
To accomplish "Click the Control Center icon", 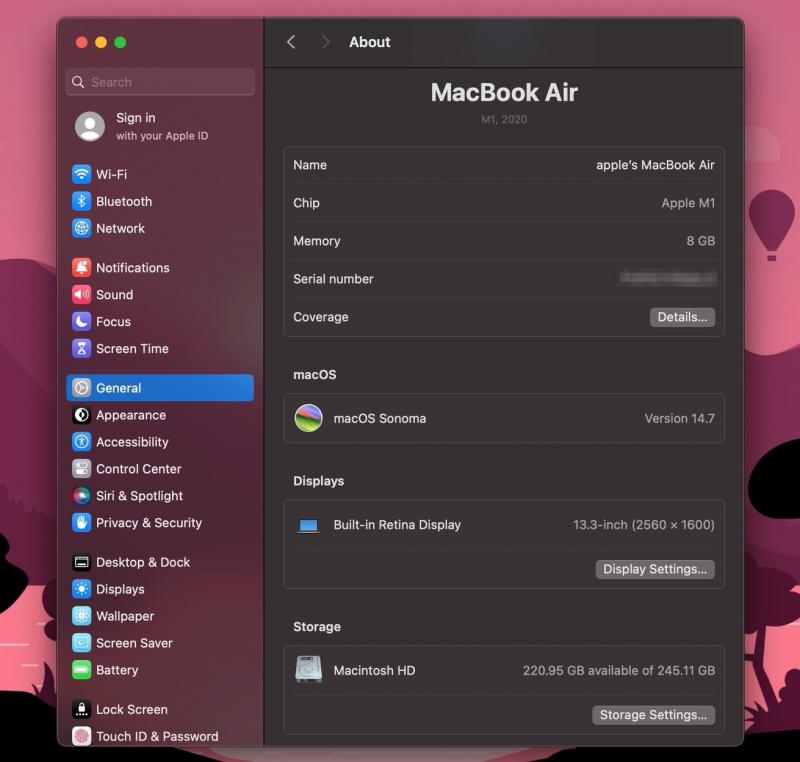I will [81, 469].
